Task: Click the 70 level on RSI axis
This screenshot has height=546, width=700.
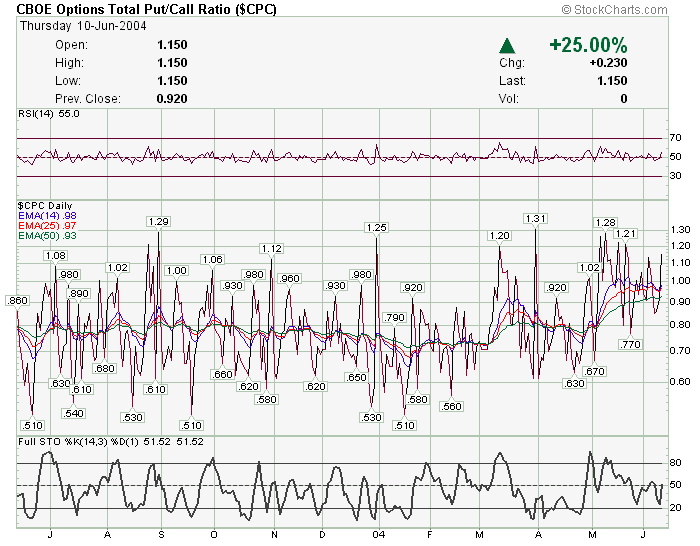Action: [675, 138]
